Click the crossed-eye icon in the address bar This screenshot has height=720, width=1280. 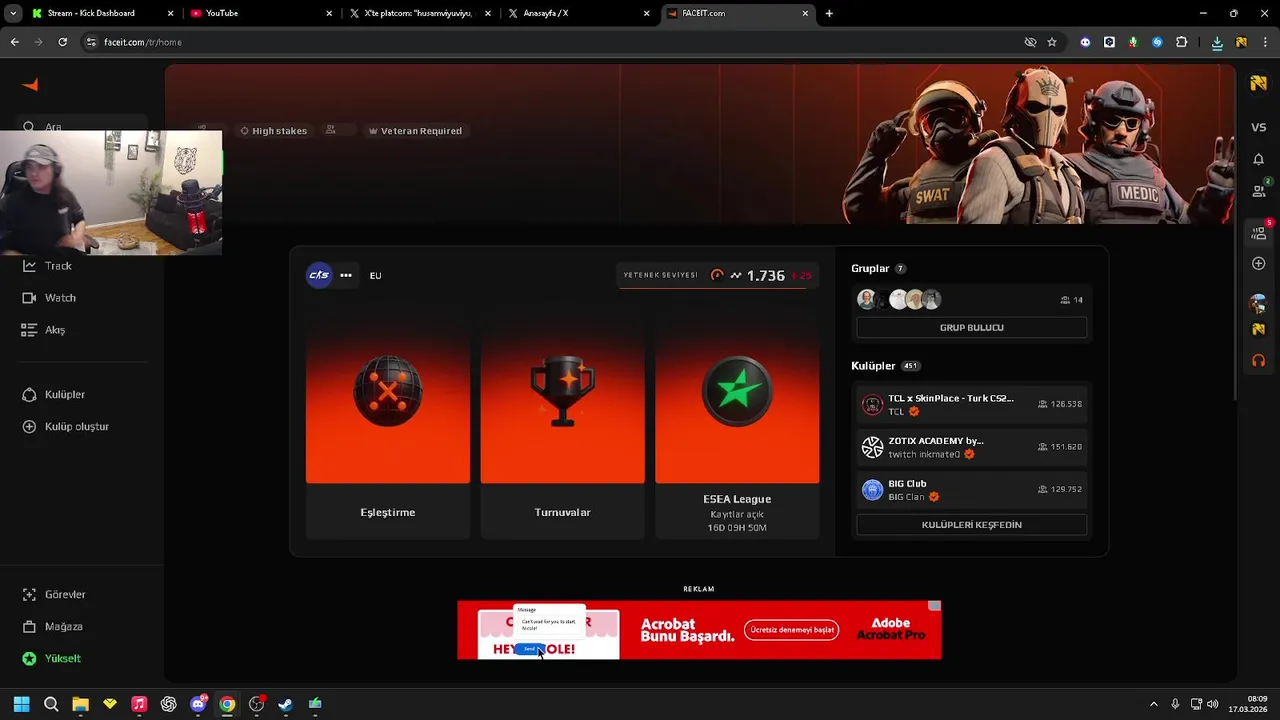(1030, 42)
